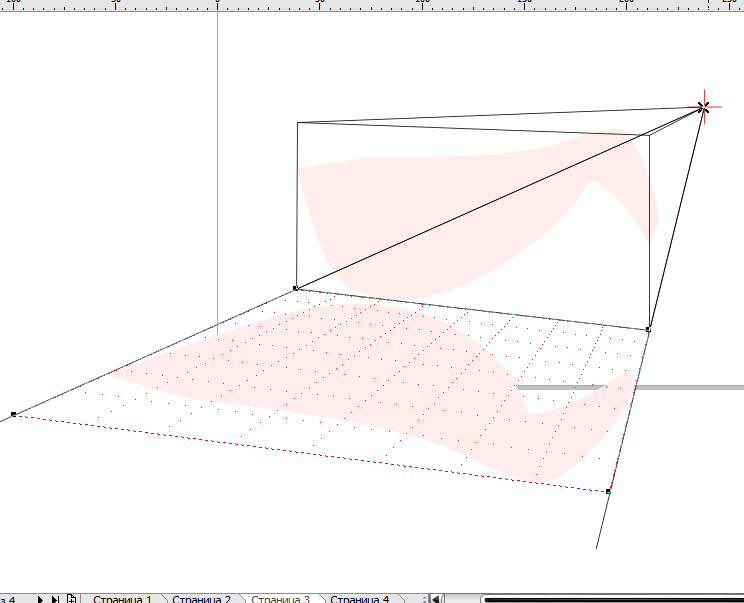Jump to last page arrow button

click(55, 598)
